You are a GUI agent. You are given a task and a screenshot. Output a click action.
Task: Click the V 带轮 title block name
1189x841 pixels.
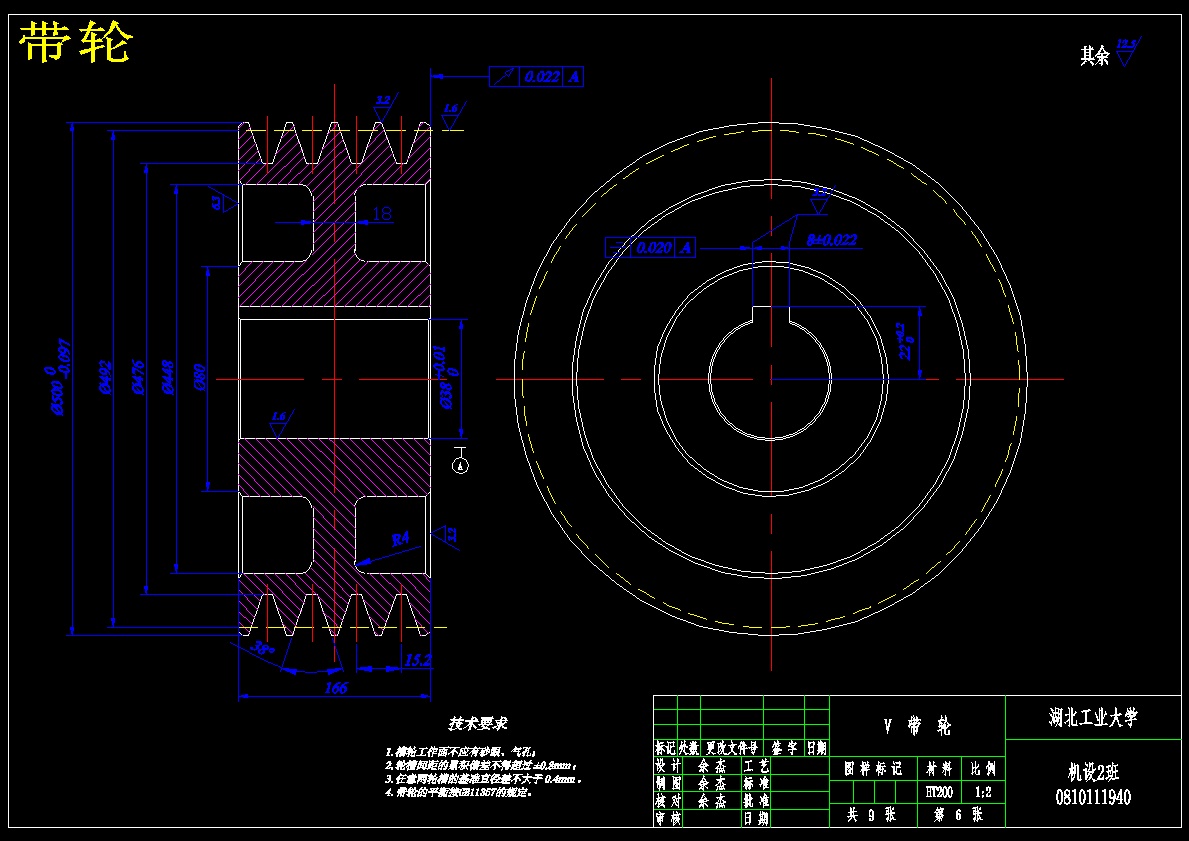(x=918, y=726)
